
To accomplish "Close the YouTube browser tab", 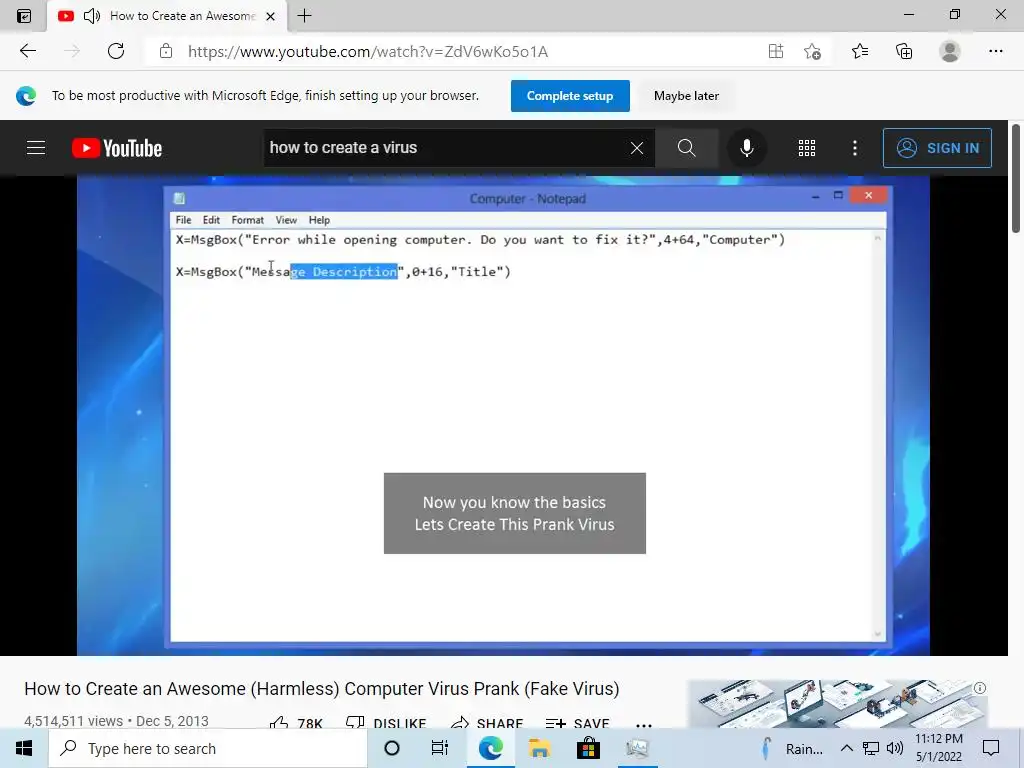I will (270, 16).
